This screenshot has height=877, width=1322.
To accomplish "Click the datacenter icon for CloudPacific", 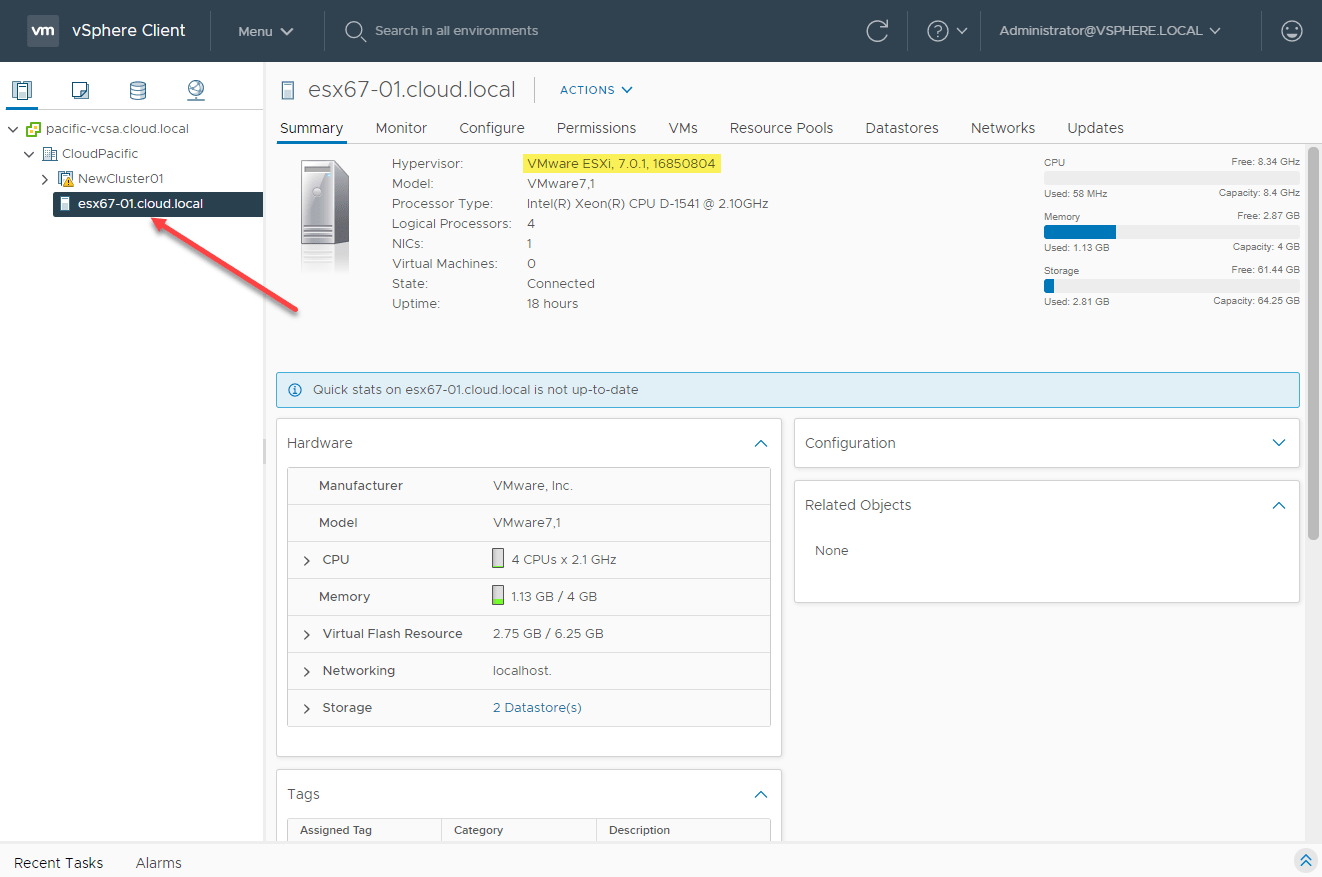I will (x=50, y=154).
